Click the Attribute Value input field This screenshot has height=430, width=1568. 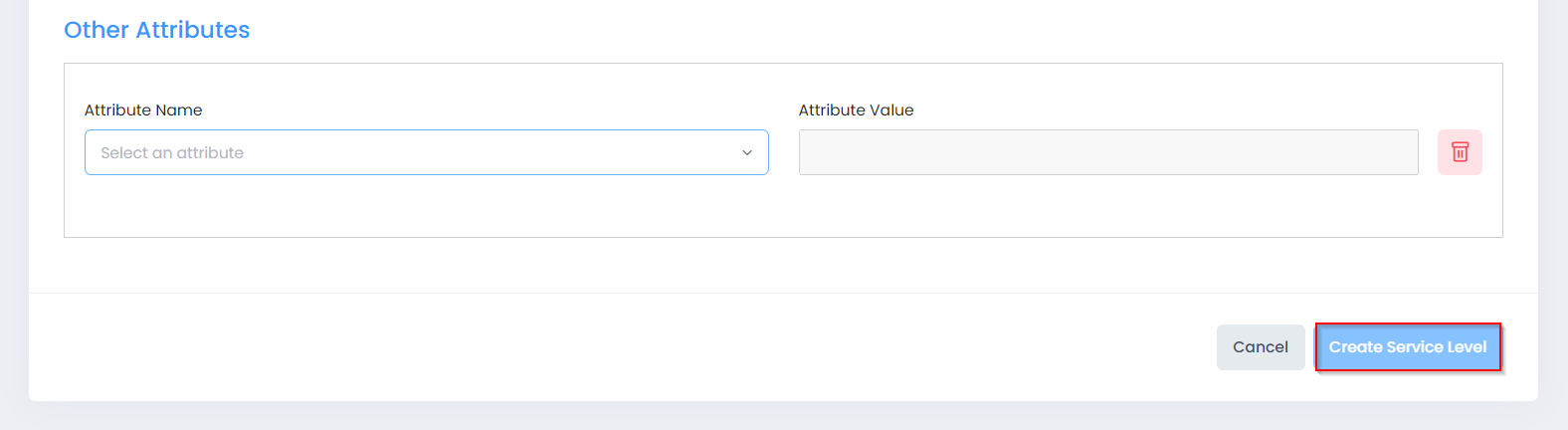click(x=1107, y=152)
